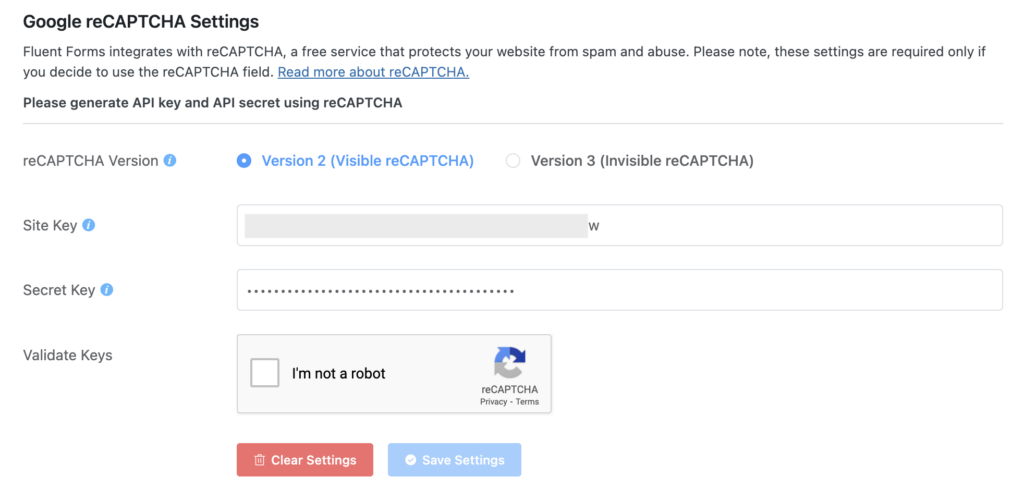Open the reCAPTCHA Terms link
The width and height of the screenshot is (1024, 489).
point(527,402)
